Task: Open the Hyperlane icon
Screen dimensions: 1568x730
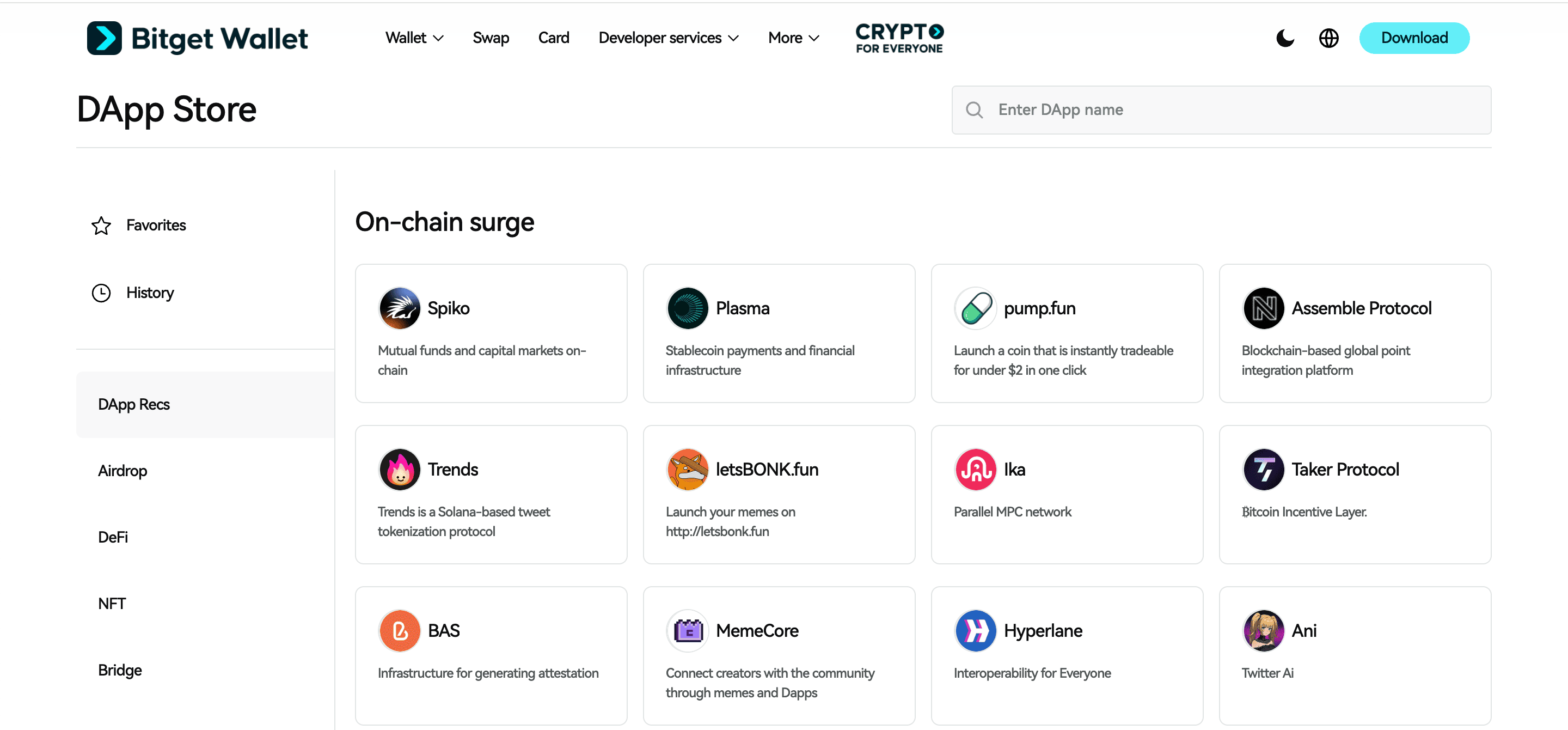Action: [975, 631]
